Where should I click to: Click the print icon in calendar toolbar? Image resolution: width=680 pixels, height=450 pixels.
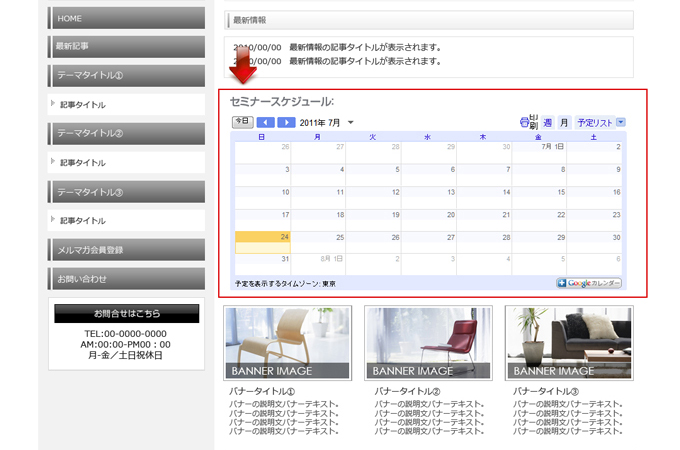point(529,122)
